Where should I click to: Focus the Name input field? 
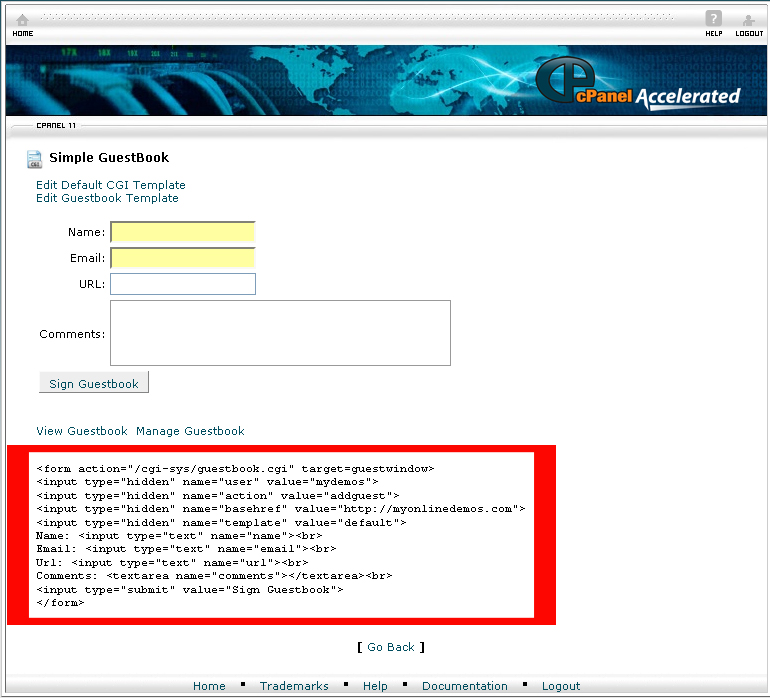pyautogui.click(x=183, y=232)
